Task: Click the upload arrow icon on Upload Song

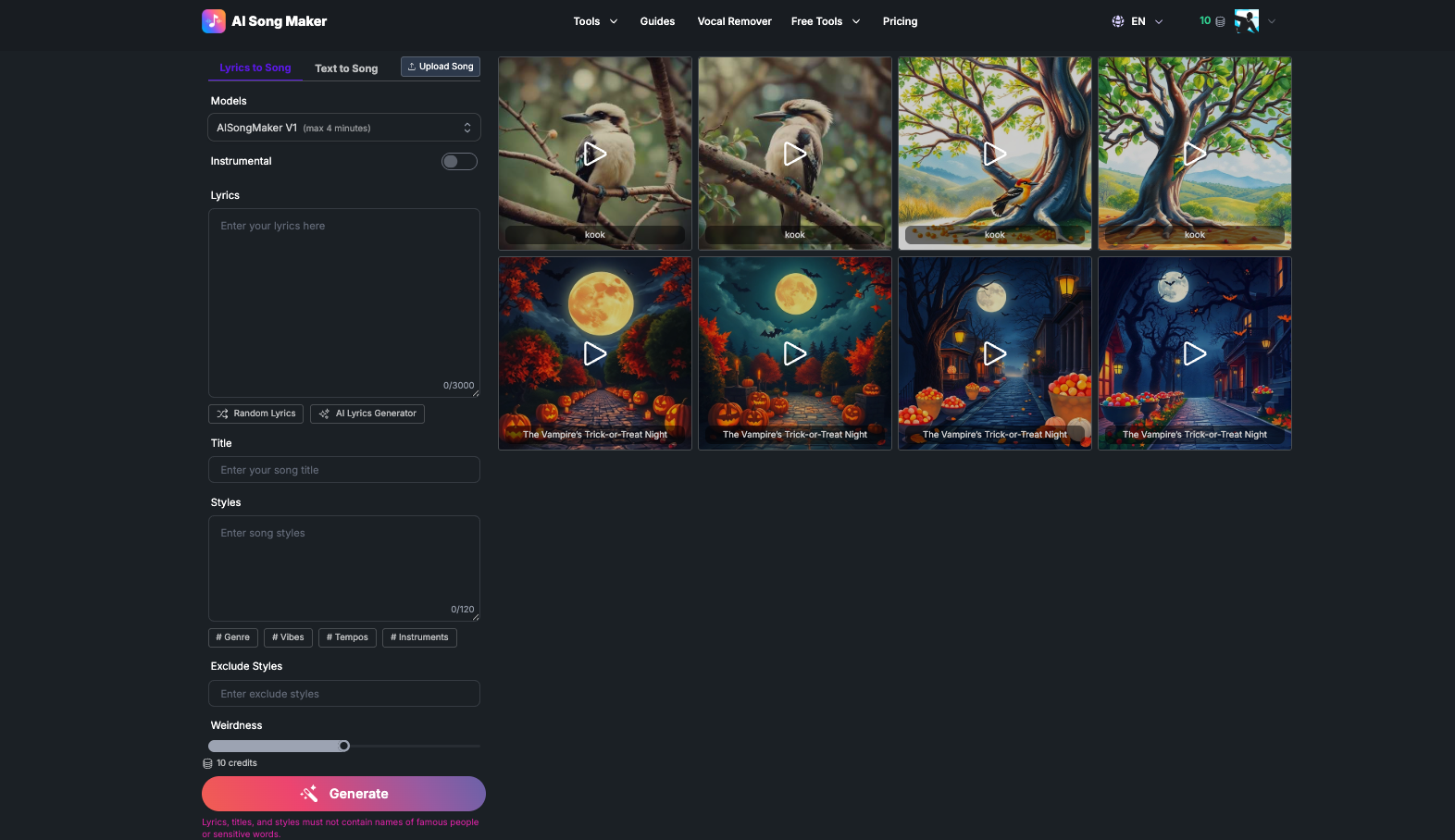Action: [412, 67]
